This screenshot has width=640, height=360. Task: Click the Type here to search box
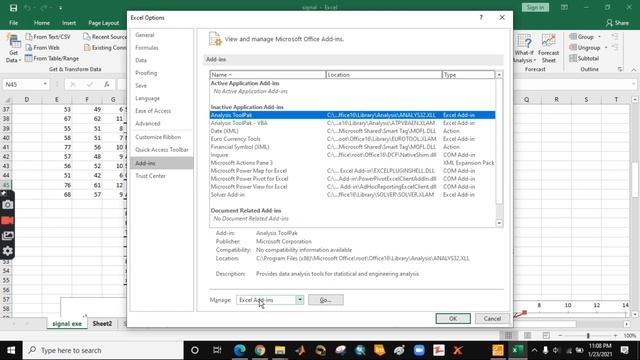[103, 350]
